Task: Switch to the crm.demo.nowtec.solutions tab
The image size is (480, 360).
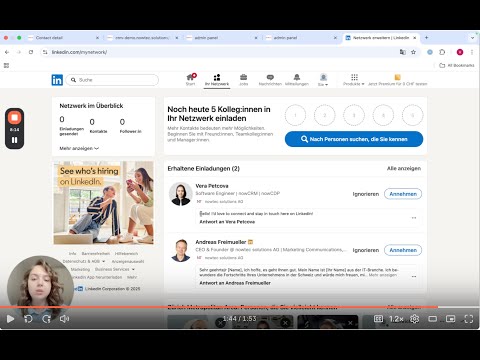Action: point(143,38)
